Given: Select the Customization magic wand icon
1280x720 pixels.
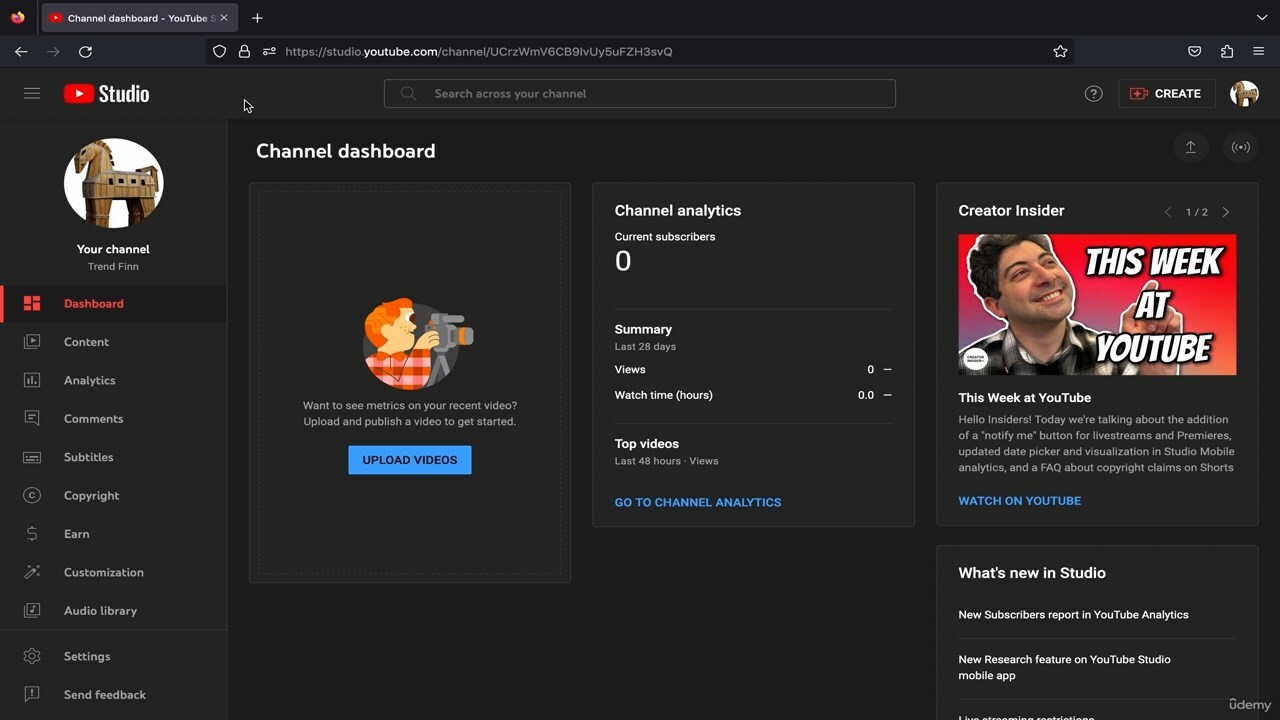Looking at the screenshot, I should (32, 572).
